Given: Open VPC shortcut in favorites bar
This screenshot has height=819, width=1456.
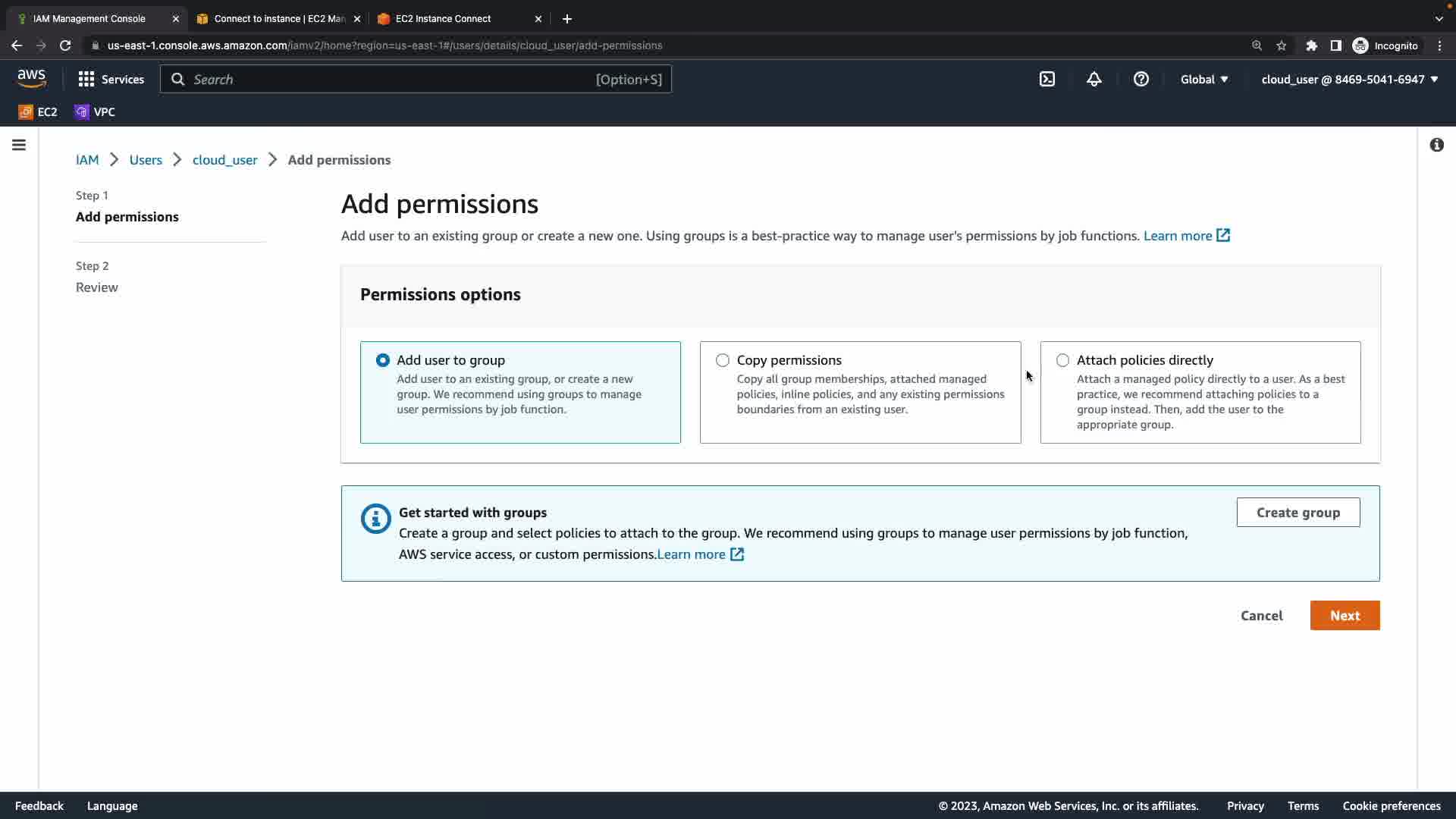Looking at the screenshot, I should point(95,111).
